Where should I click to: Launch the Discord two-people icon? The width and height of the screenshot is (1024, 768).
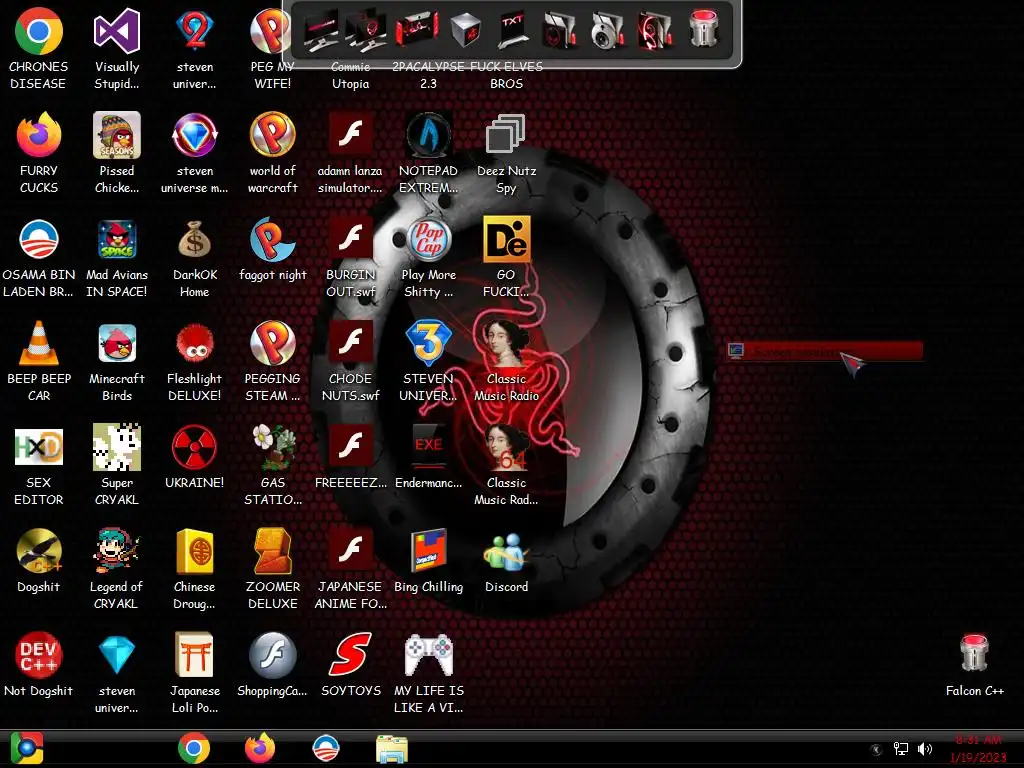tap(506, 551)
